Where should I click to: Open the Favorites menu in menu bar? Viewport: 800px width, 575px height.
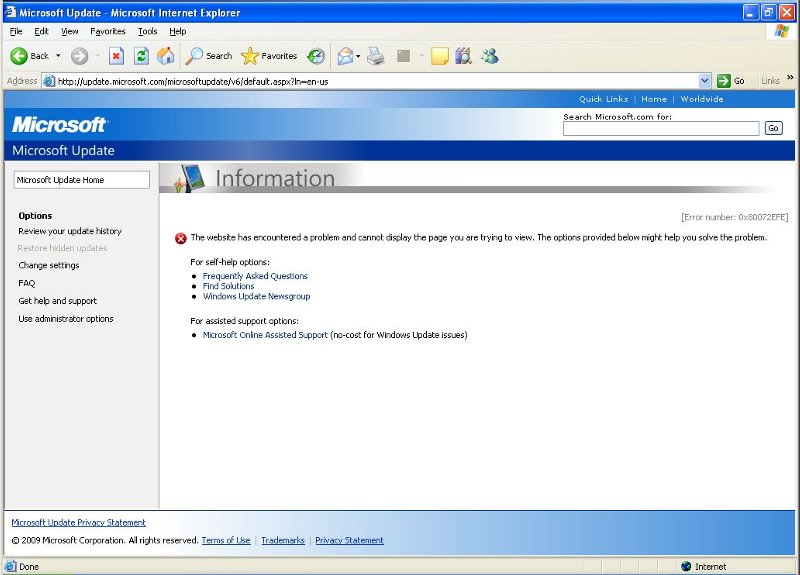pyautogui.click(x=108, y=31)
